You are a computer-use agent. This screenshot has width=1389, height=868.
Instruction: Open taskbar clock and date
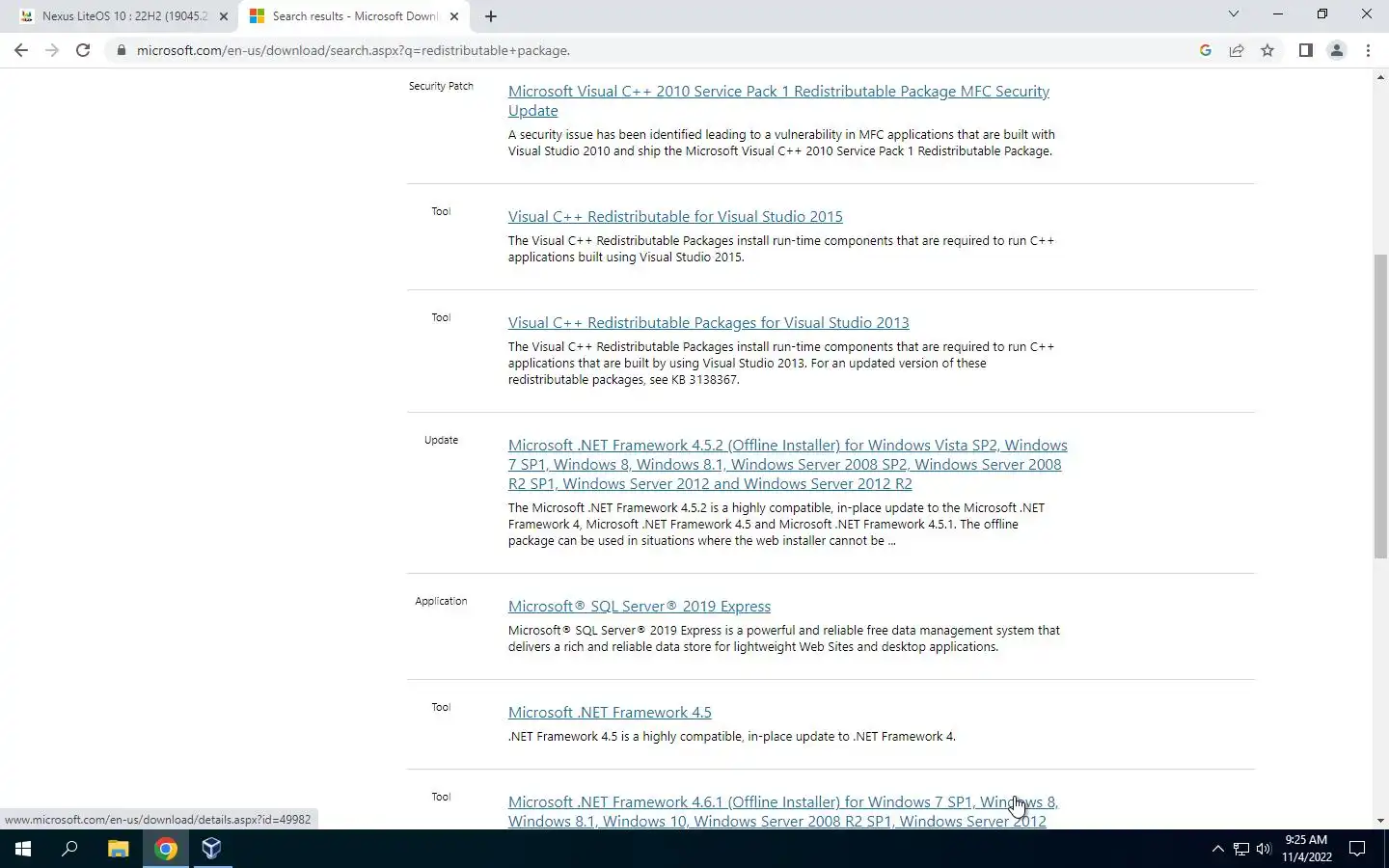1307,849
